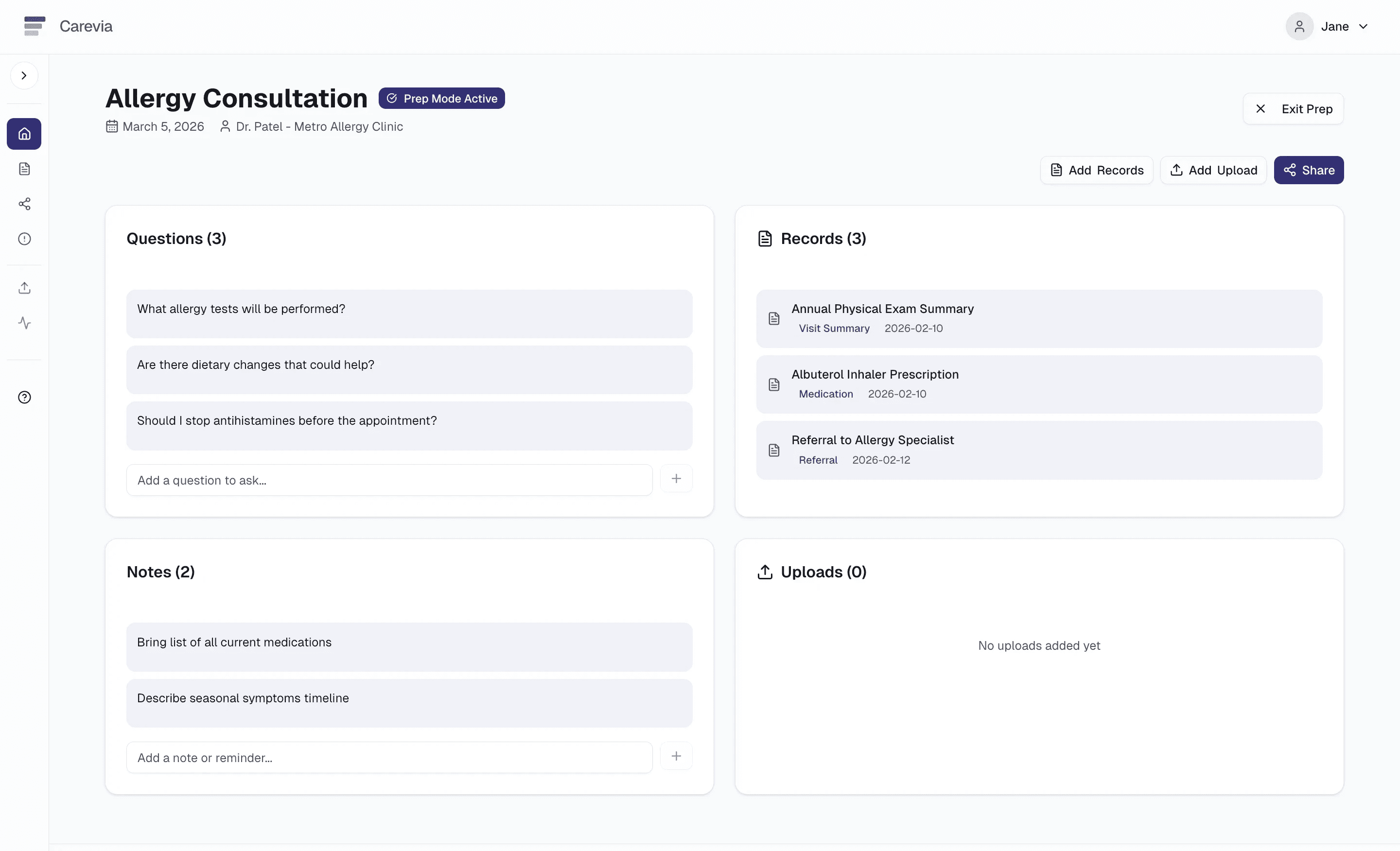The image size is (1400, 851).
Task: Click the Medication tag
Action: pos(825,394)
